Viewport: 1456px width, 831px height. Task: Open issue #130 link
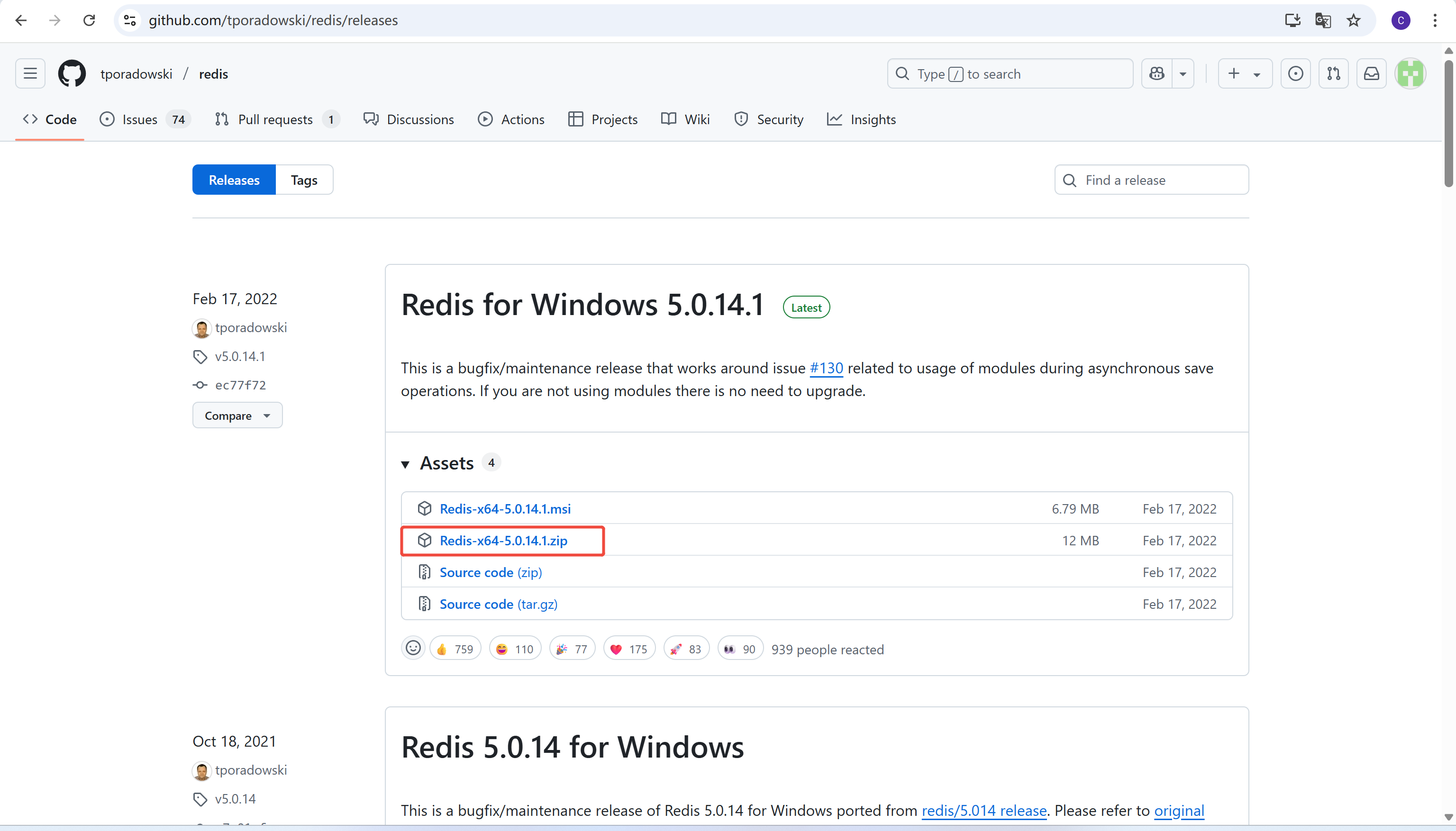(x=826, y=368)
